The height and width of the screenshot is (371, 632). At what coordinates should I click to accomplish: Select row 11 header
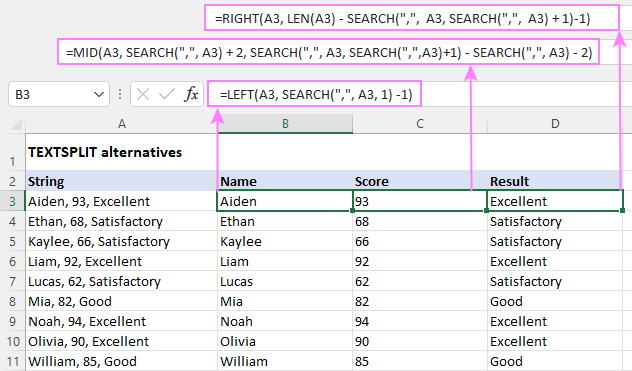pos(12,361)
